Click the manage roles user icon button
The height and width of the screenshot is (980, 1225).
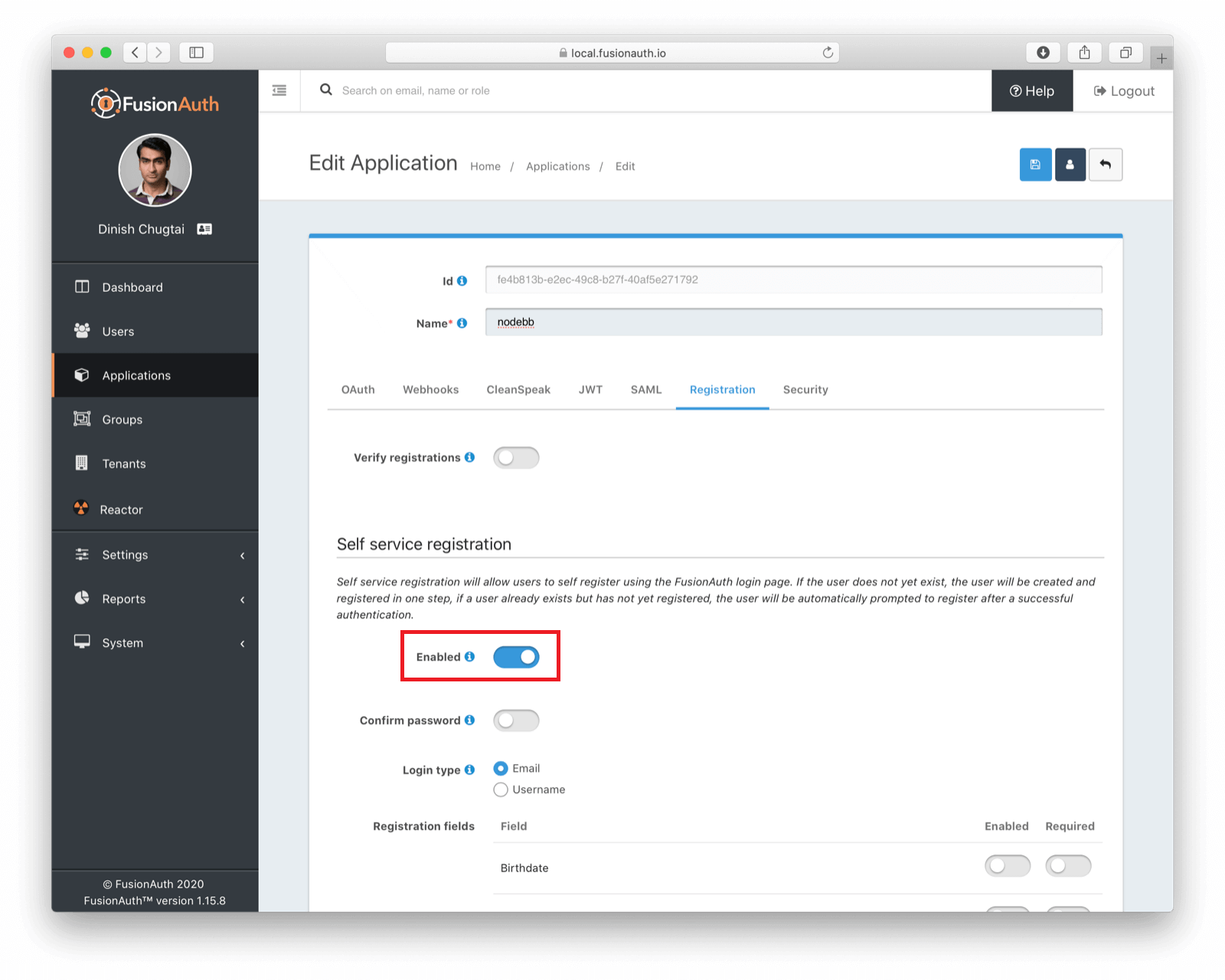coord(1070,165)
